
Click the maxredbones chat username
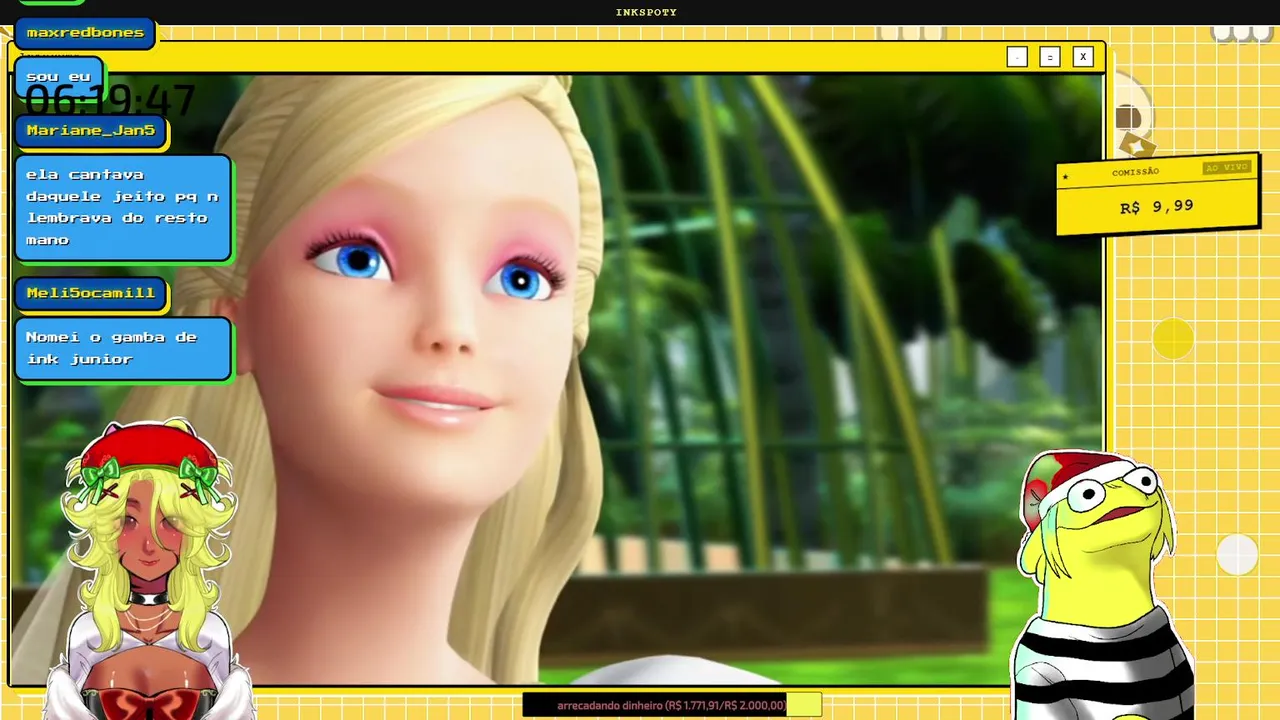85,33
